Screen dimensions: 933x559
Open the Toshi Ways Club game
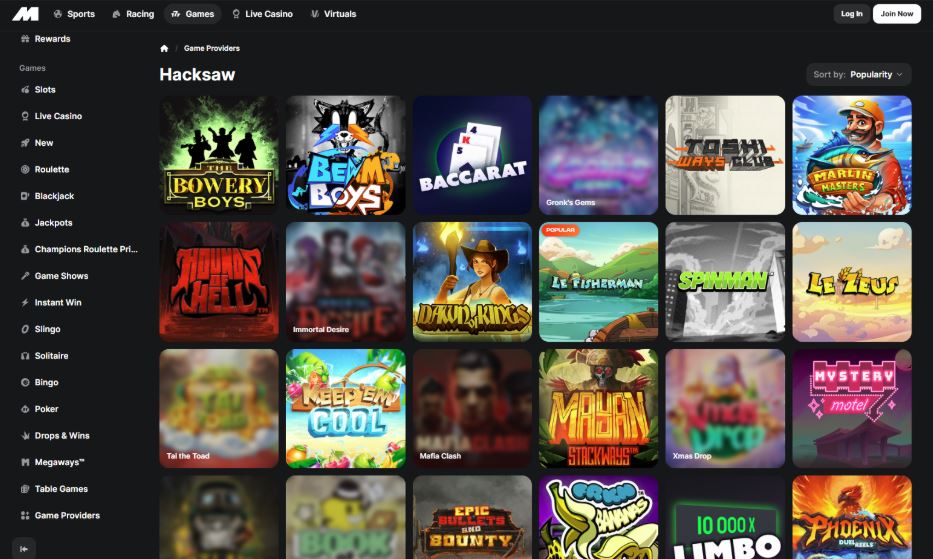[x=725, y=155]
